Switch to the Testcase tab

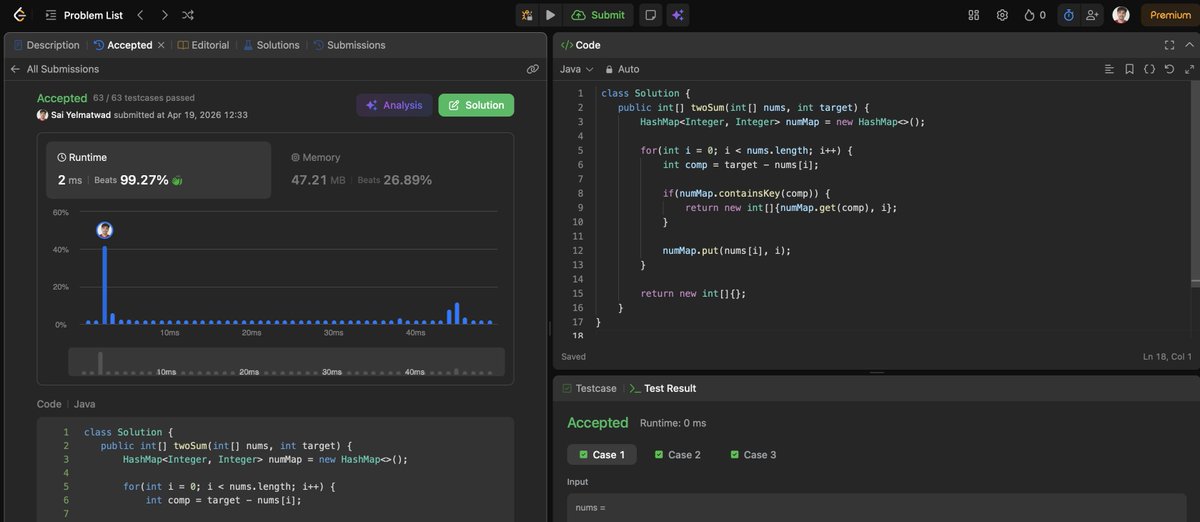click(589, 388)
